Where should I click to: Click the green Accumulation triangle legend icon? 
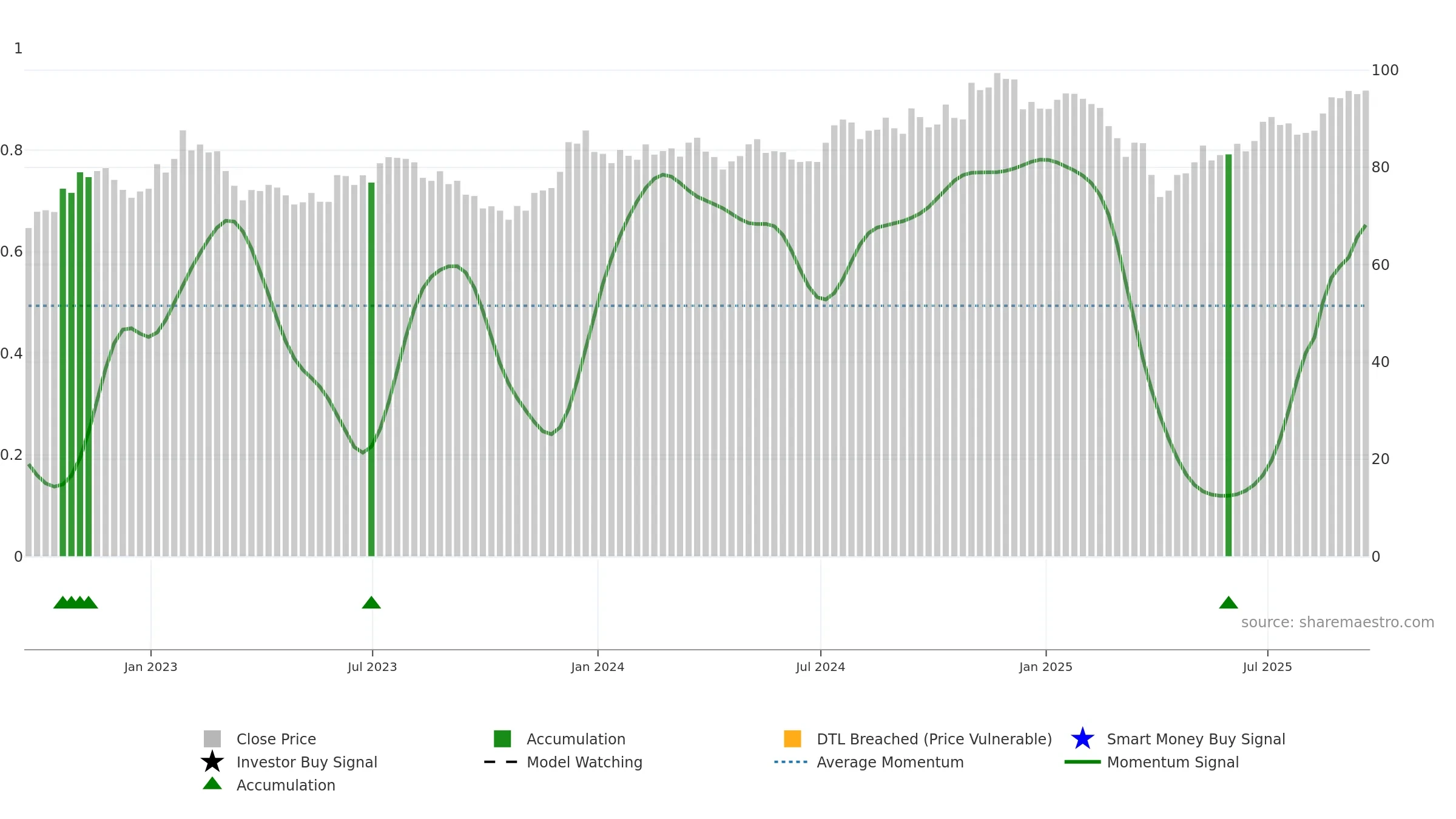click(x=212, y=784)
